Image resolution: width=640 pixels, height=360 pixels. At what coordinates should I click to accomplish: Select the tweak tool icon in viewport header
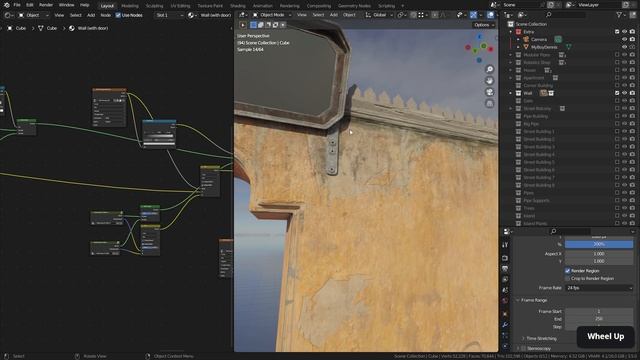click(243, 25)
